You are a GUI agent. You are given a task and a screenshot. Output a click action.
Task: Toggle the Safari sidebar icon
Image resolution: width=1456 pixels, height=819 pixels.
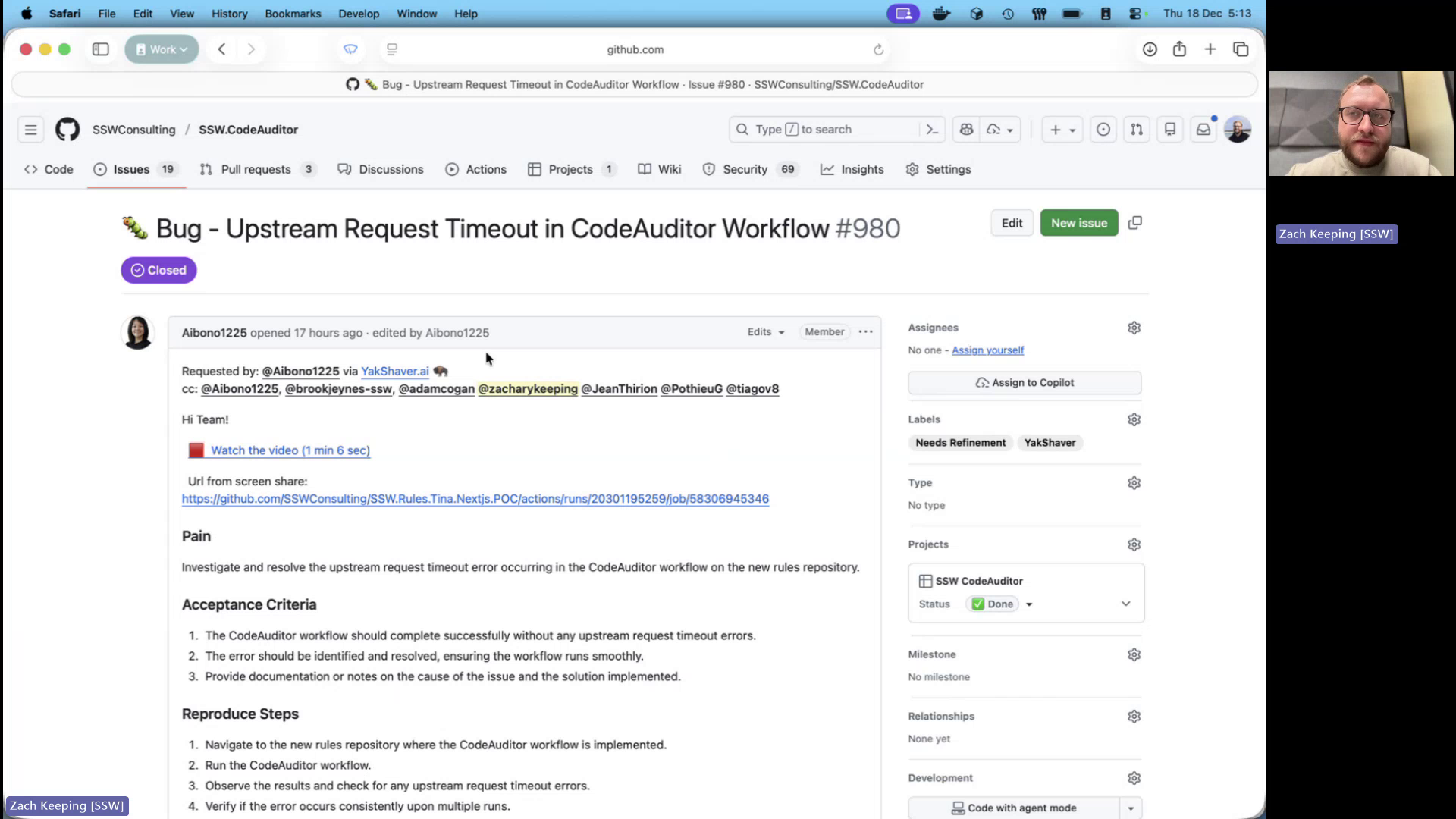[100, 49]
